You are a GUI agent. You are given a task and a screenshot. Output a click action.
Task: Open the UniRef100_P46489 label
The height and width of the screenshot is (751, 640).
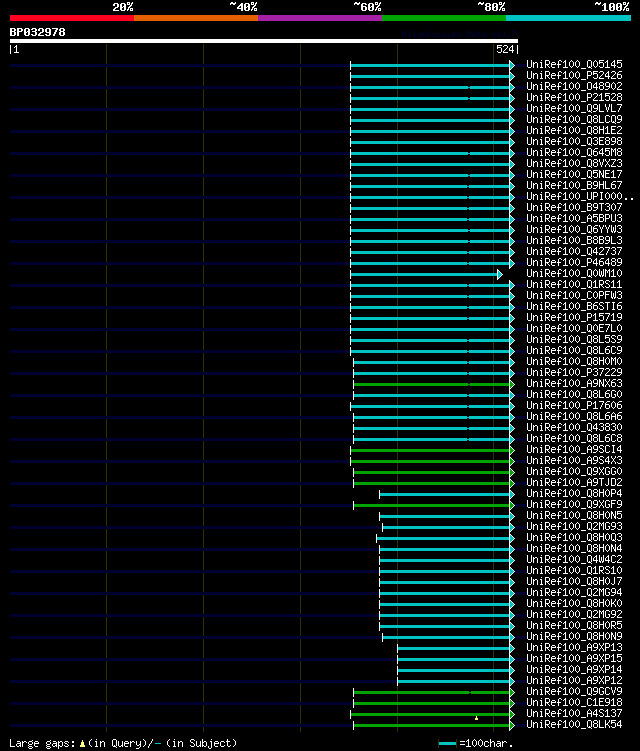pyautogui.click(x=574, y=262)
